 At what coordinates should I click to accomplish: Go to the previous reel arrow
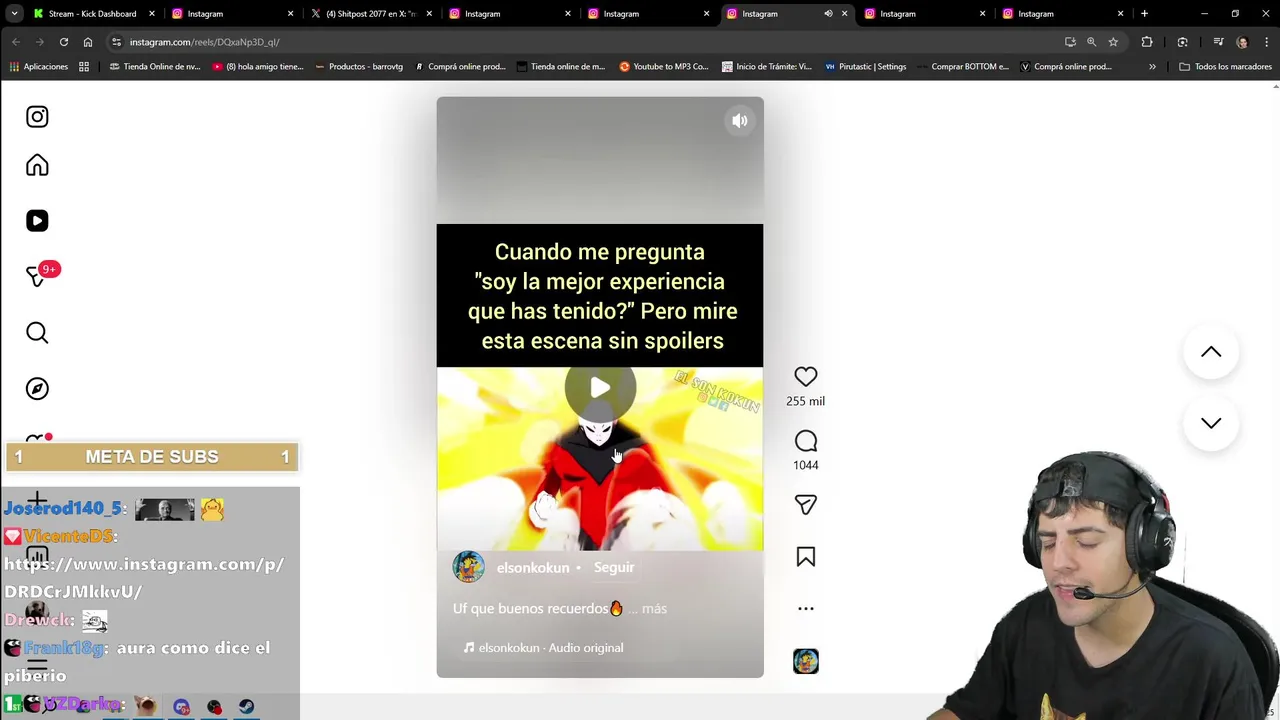pos(1211,352)
